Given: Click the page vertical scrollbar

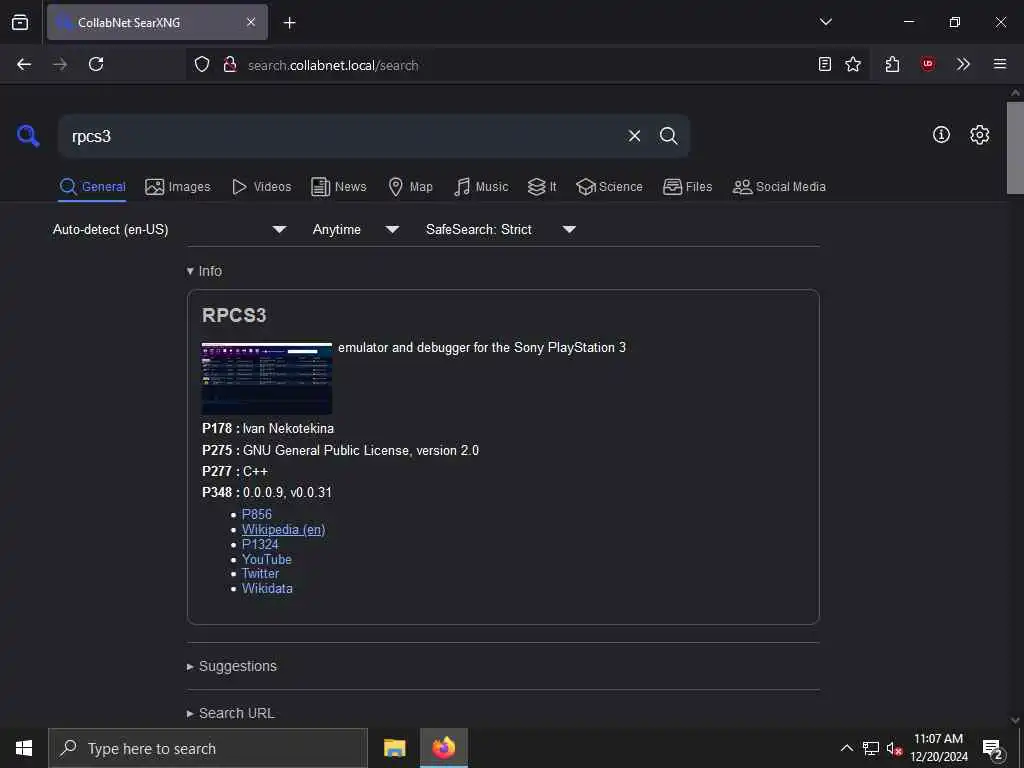Looking at the screenshot, I should 1015,148.
